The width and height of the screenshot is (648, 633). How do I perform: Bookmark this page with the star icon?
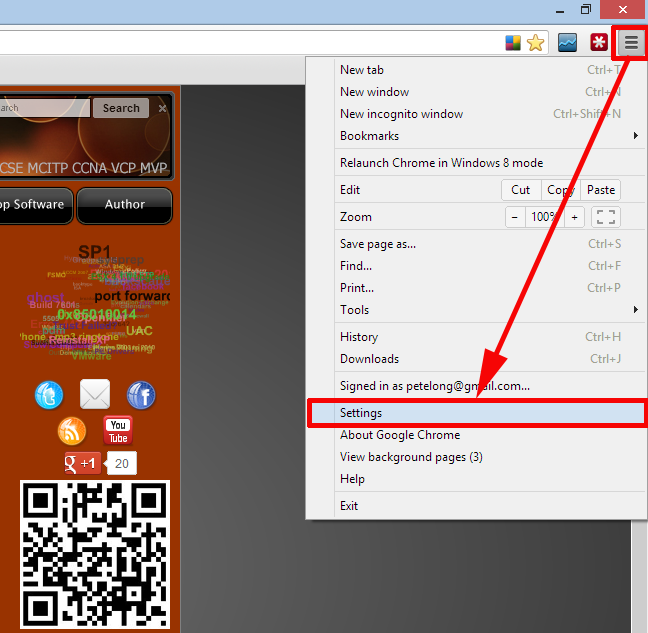(536, 43)
